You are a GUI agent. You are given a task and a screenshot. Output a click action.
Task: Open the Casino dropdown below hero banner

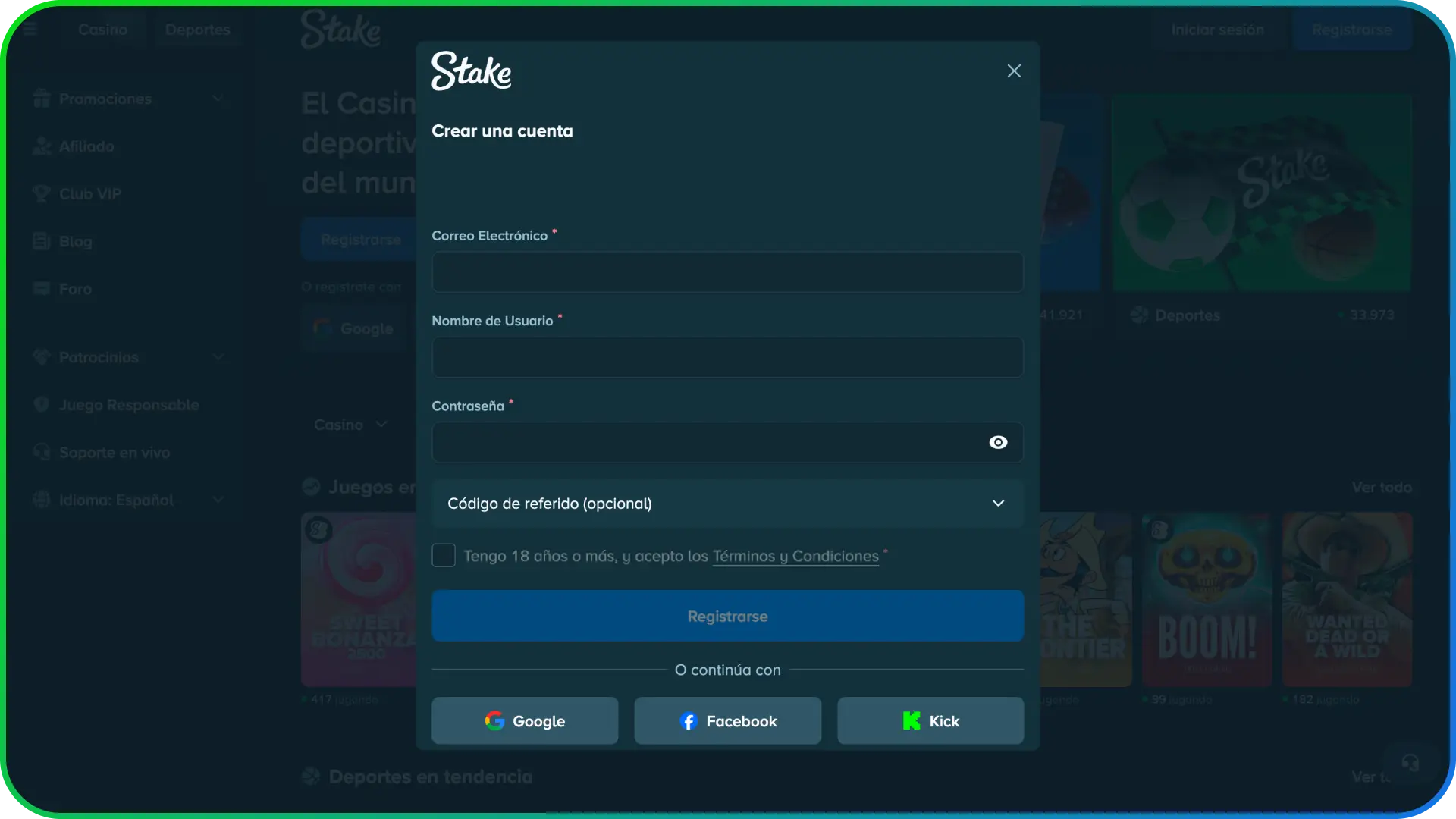coord(351,425)
